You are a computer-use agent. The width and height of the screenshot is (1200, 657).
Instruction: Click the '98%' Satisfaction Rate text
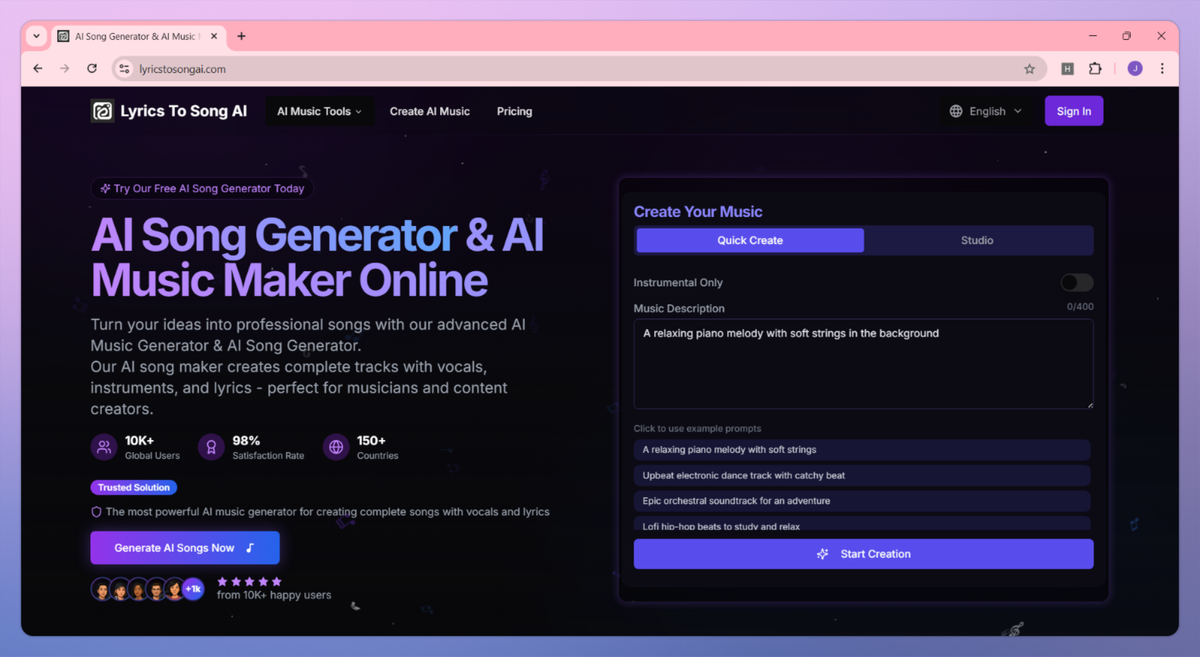[246, 441]
